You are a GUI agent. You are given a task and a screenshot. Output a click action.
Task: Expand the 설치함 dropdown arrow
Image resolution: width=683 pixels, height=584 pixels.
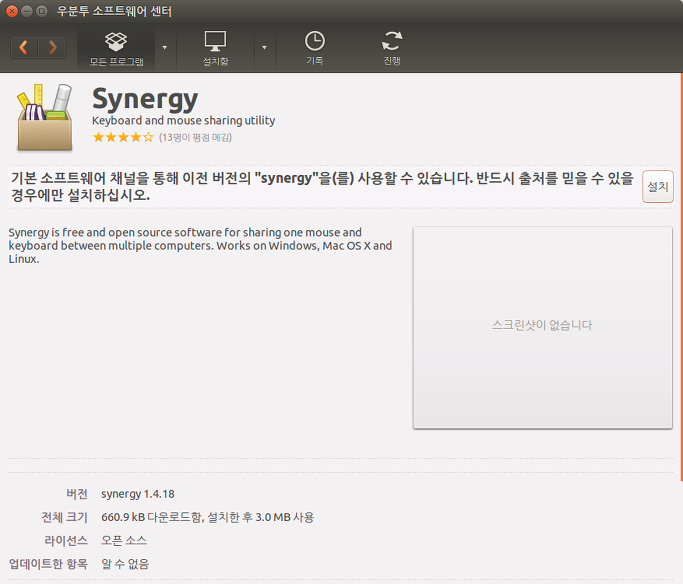pos(264,47)
